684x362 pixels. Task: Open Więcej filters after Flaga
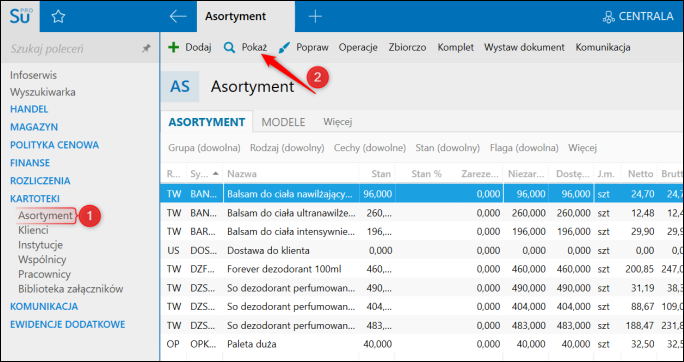tap(582, 148)
